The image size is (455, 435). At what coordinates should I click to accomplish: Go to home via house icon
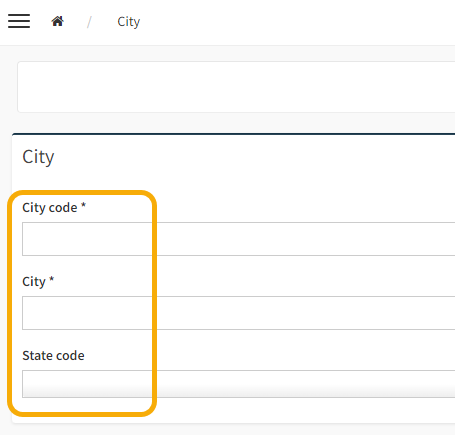(x=57, y=21)
